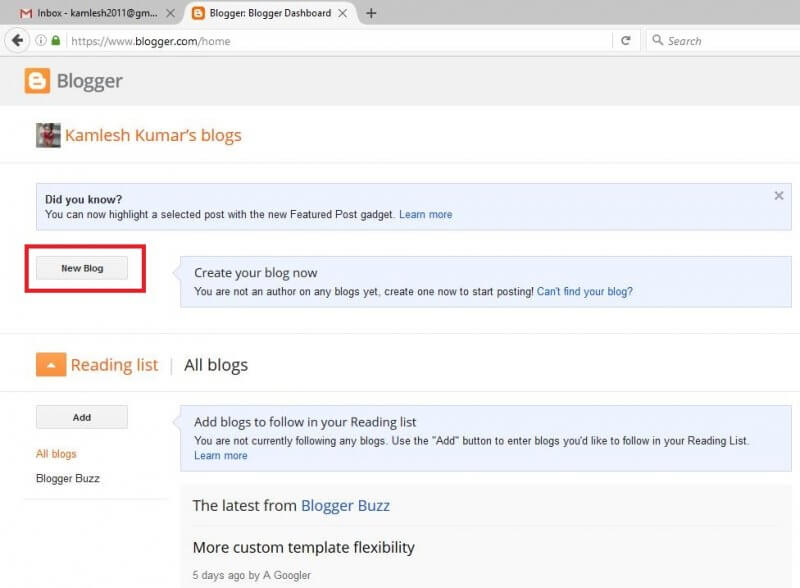The width and height of the screenshot is (800, 588).
Task: Click the All blogs heading tab
Action: 216,365
